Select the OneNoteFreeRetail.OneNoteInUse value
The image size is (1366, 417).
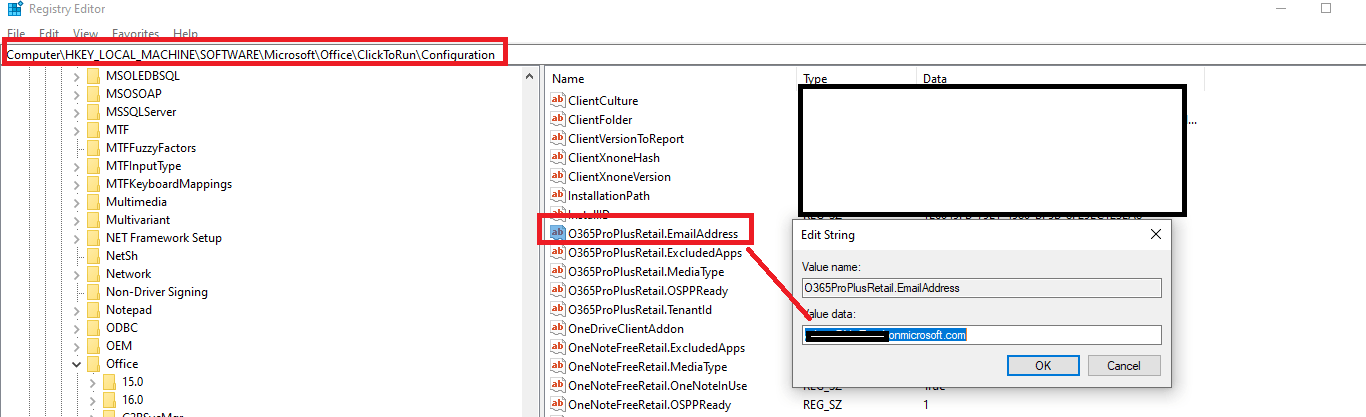point(658,385)
